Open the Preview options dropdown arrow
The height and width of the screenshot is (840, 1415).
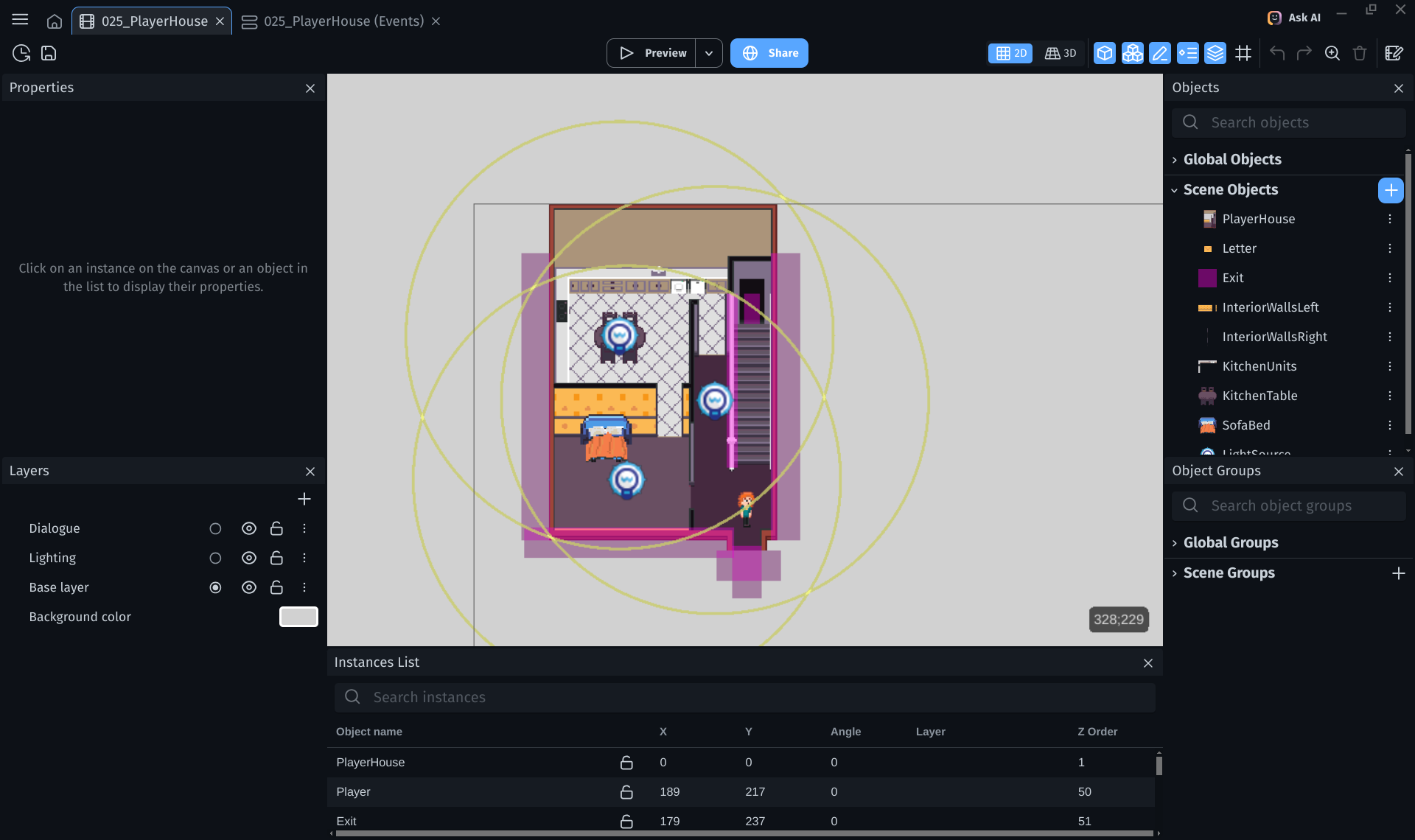coord(708,53)
